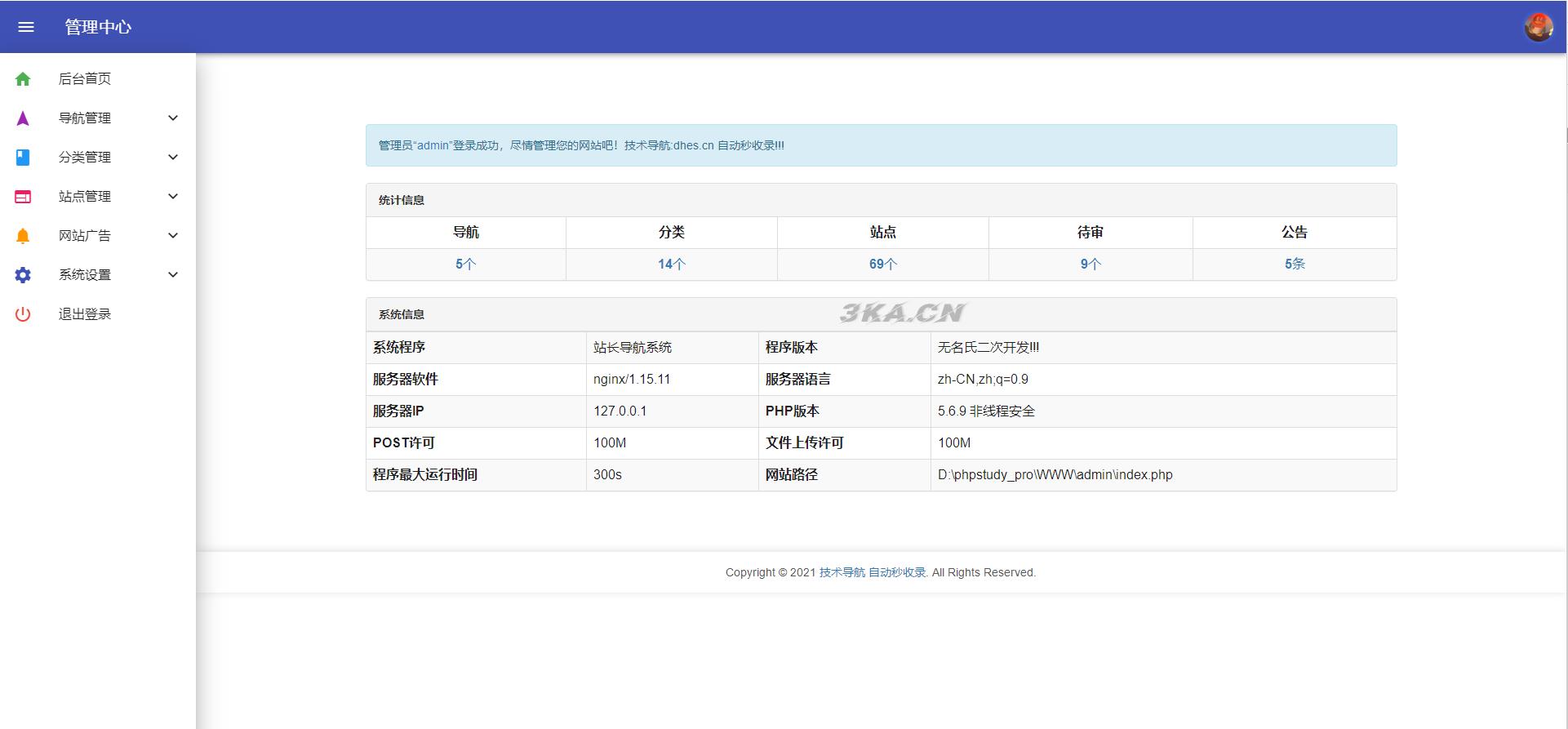Click the red site management icon
This screenshot has width=1568, height=729.
coord(23,197)
